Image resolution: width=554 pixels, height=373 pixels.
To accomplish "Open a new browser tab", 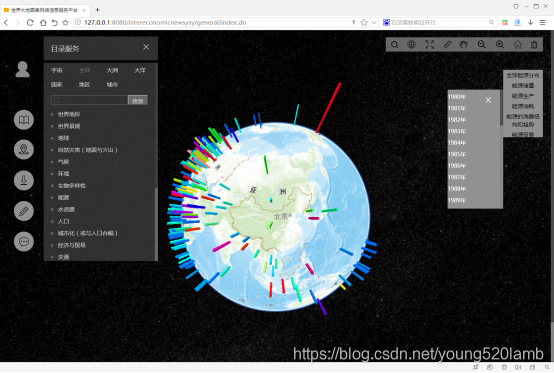I will (98, 10).
